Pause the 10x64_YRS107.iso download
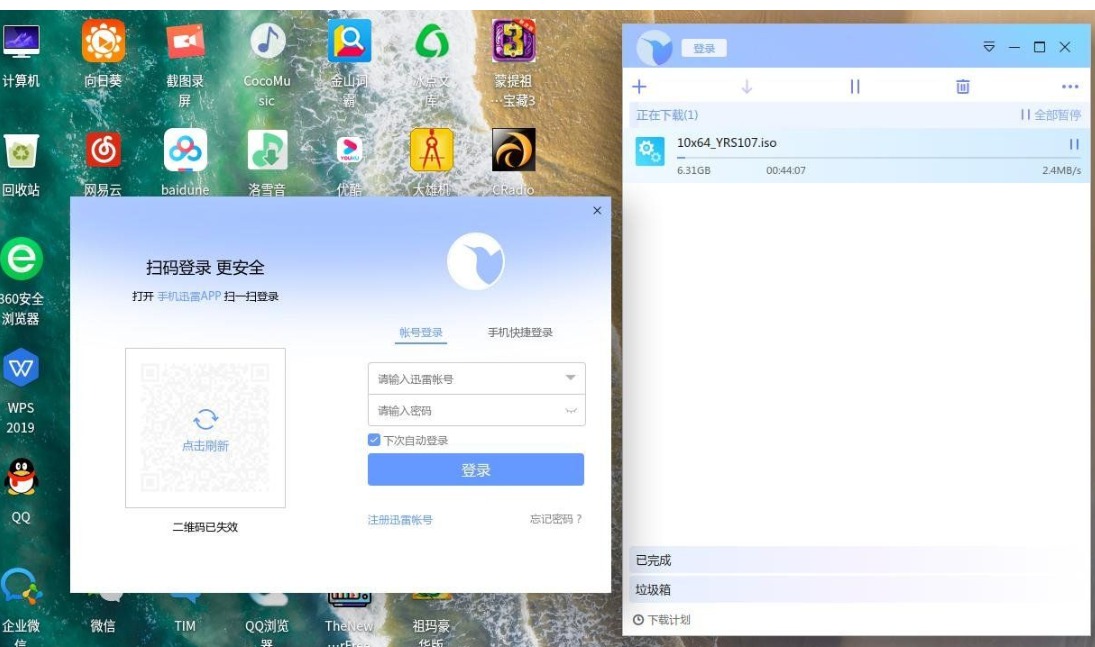1095x647 pixels. point(1074,144)
